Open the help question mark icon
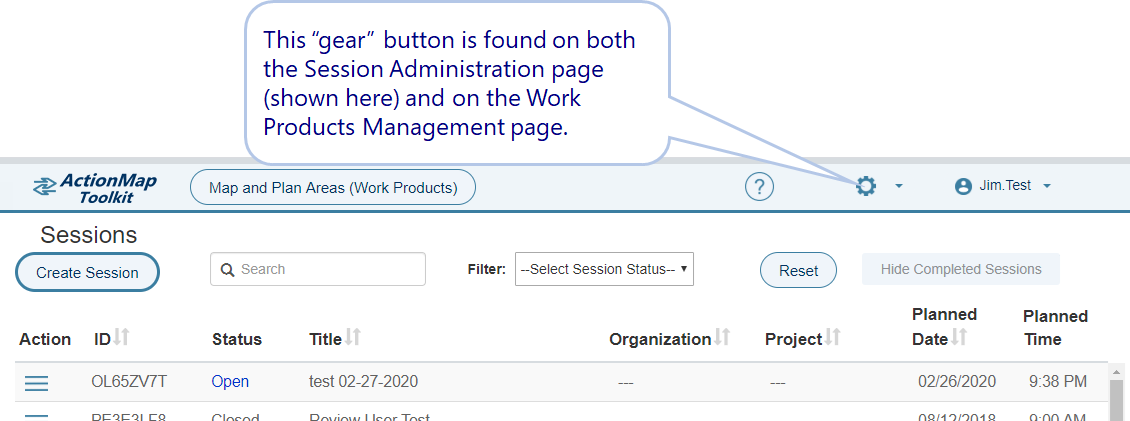 pos(759,187)
